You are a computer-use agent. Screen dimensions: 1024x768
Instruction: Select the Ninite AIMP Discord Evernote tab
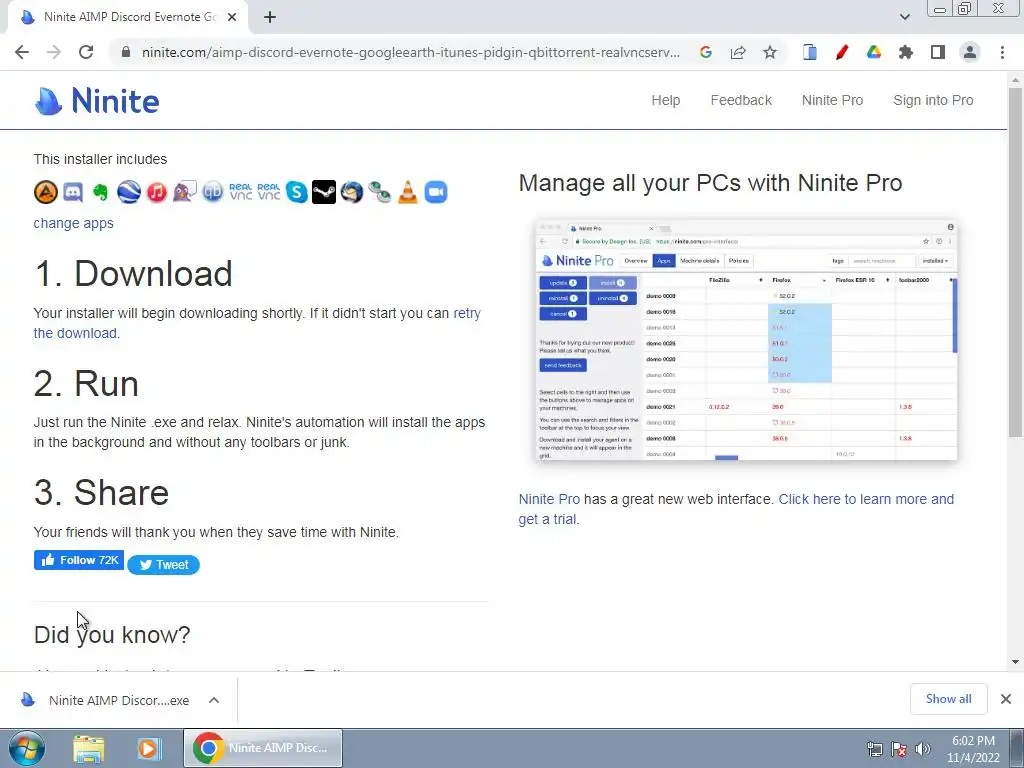point(128,18)
